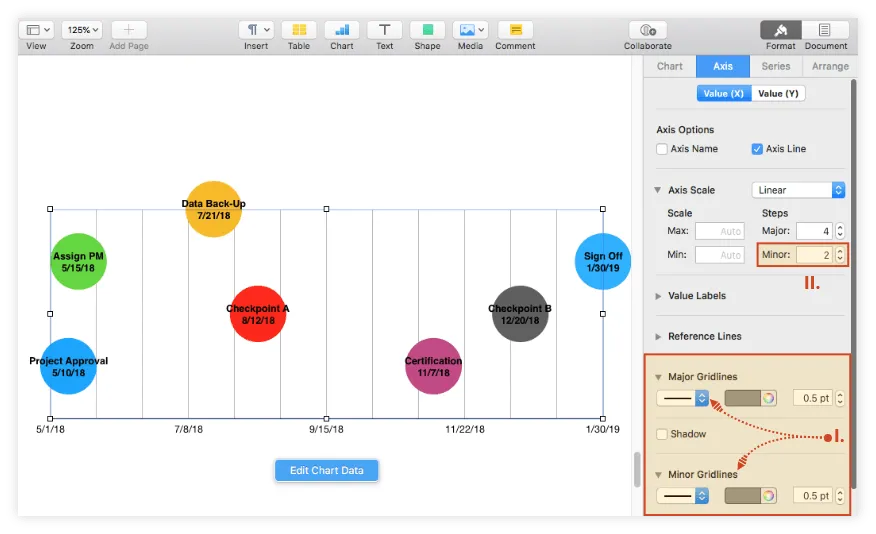The width and height of the screenshot is (876, 534).
Task: Click the Comment toolbar icon
Action: point(515,30)
